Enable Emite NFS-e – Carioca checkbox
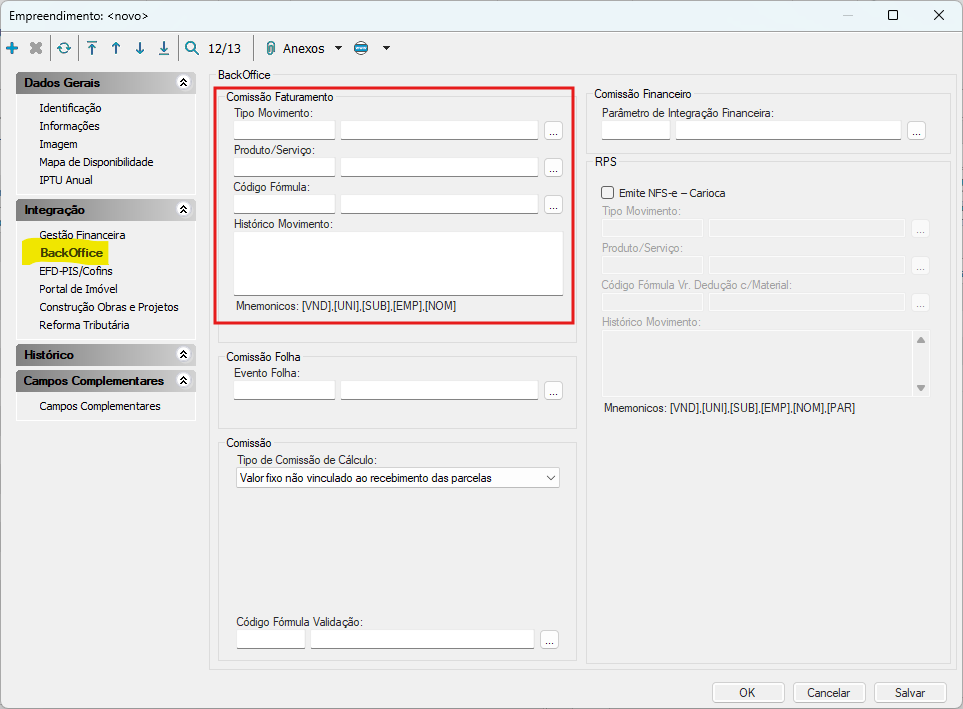The height and width of the screenshot is (709, 963). [x=607, y=193]
